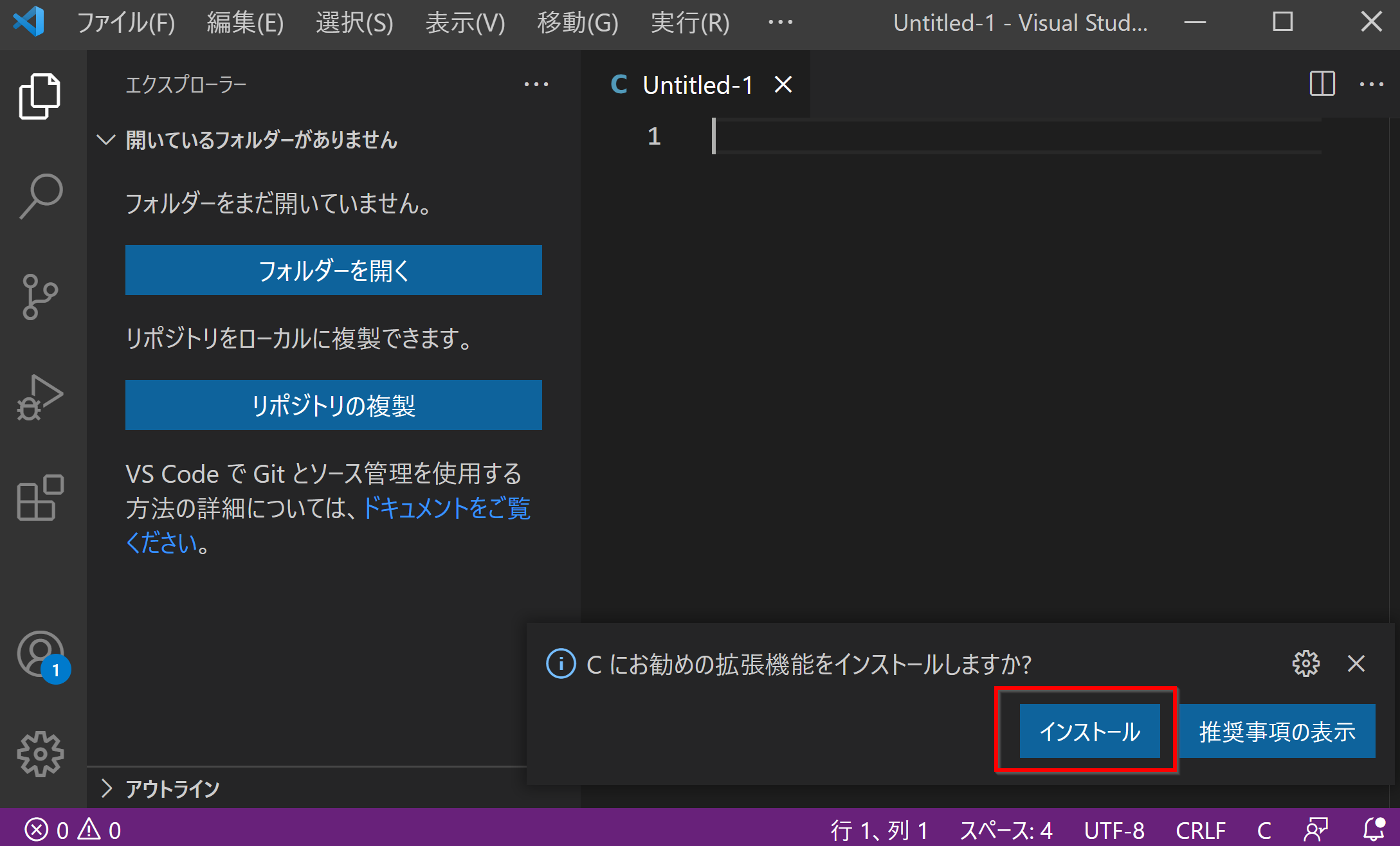This screenshot has width=1400, height=846.
Task: Open the Manage gear in activity bar
Action: [40, 754]
